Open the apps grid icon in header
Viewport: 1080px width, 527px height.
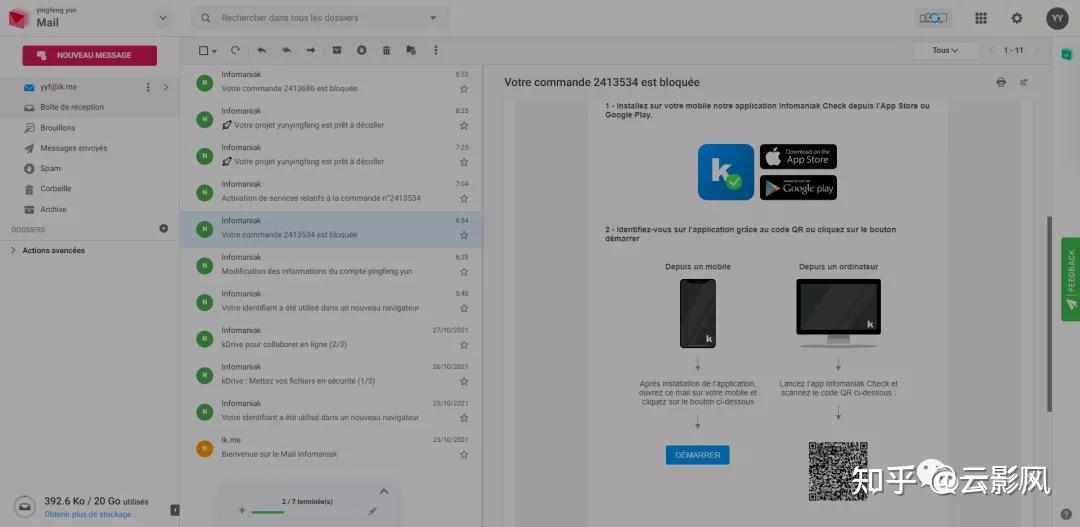pyautogui.click(x=981, y=19)
